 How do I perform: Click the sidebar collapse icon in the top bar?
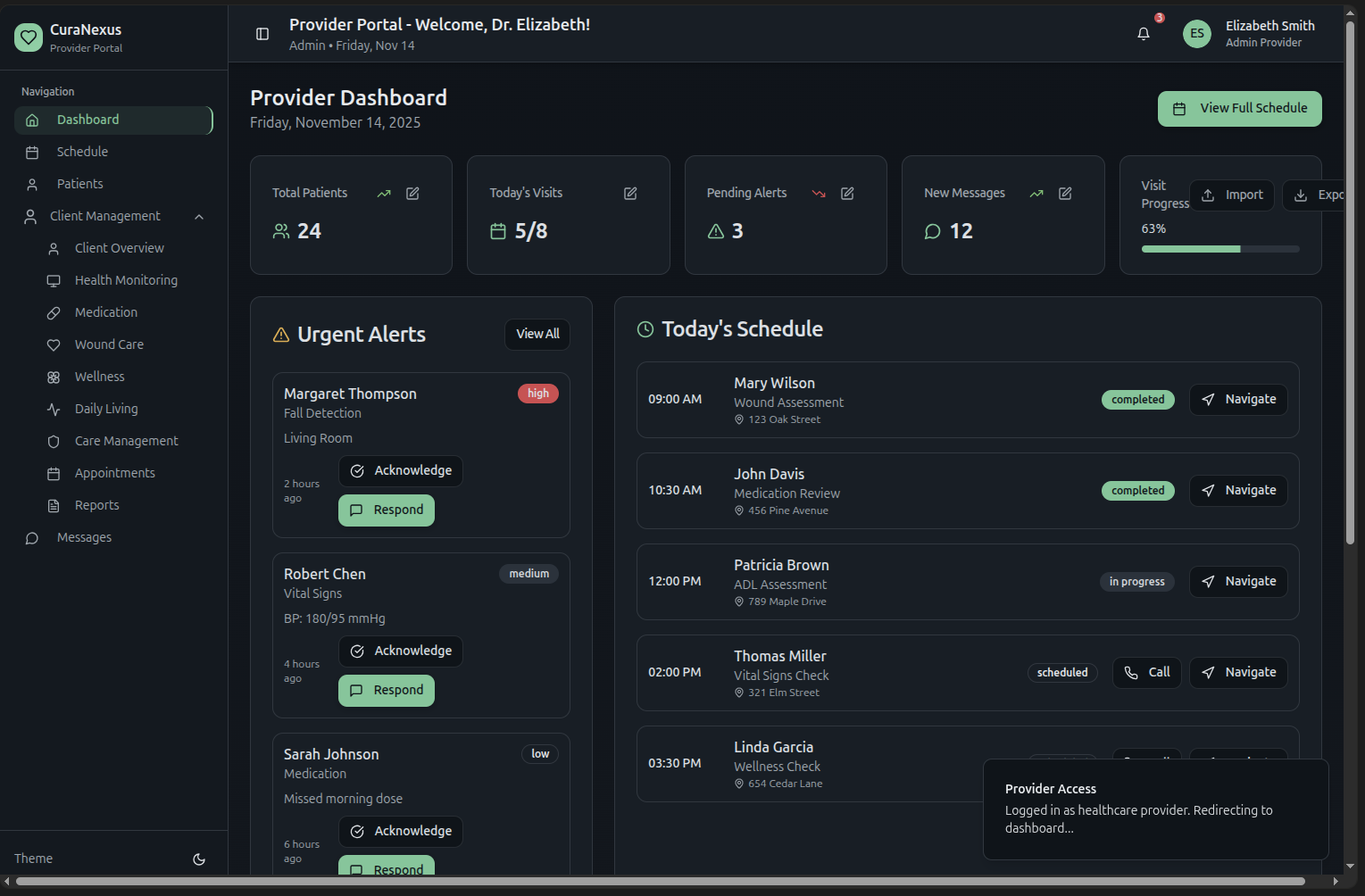pos(262,33)
